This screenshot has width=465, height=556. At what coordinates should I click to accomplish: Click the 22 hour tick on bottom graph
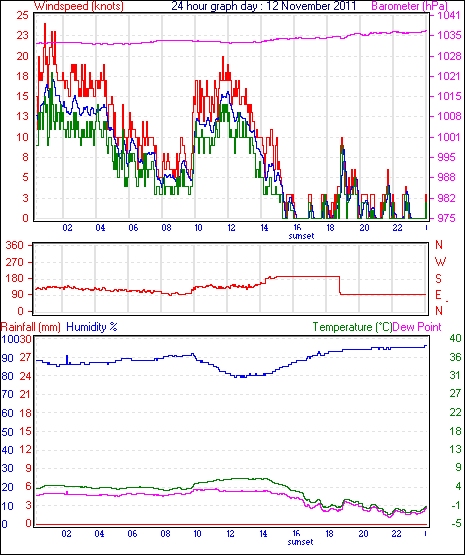tap(396, 534)
